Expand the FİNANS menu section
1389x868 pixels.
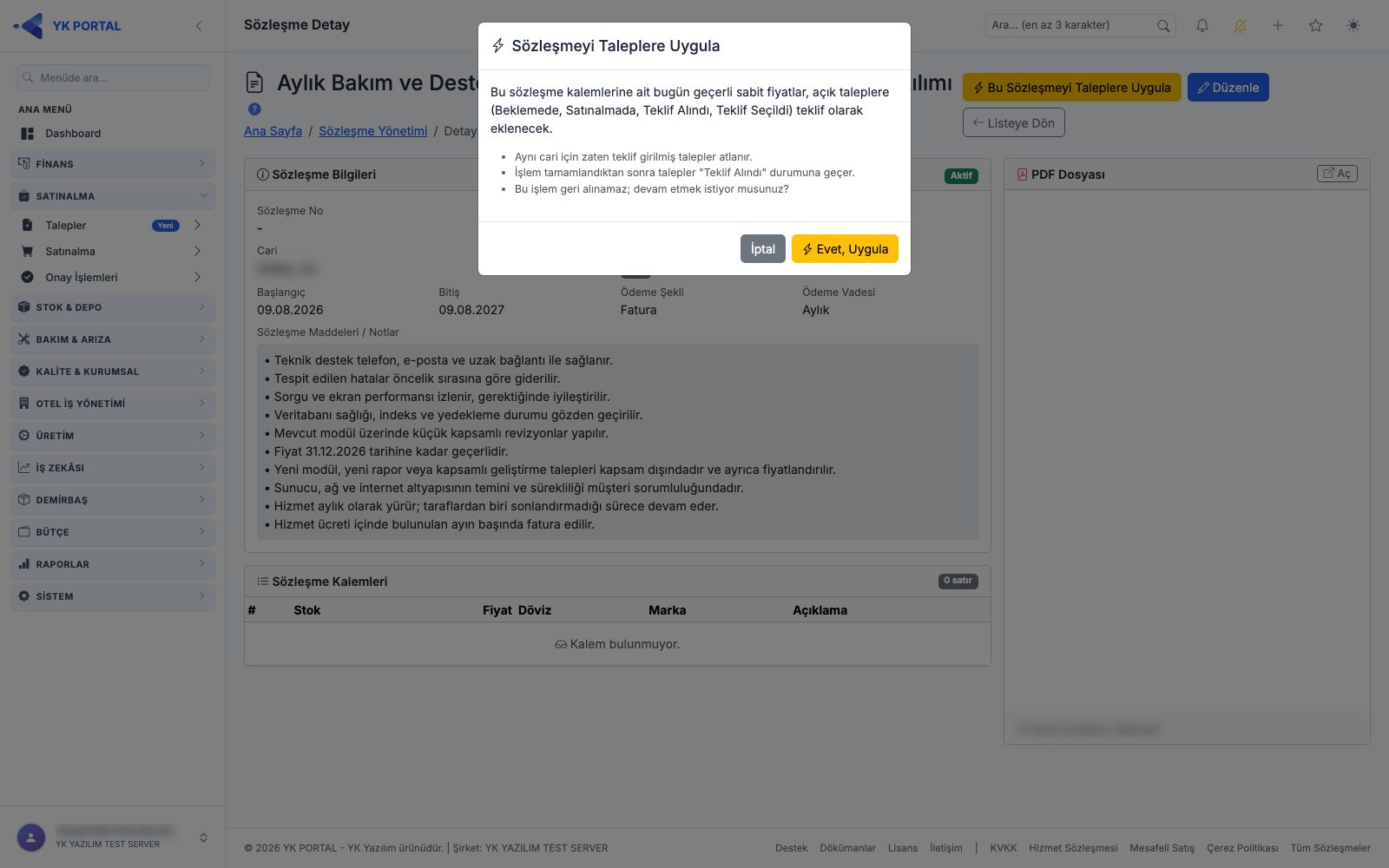(x=113, y=164)
